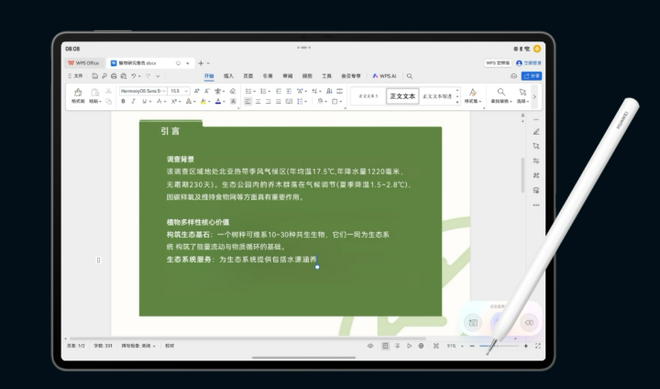This screenshot has width=660, height=389.
Task: Click the blue share button
Action: pos(531,76)
